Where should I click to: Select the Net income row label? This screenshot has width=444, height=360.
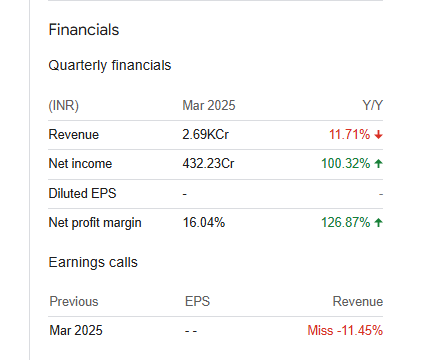[80, 164]
